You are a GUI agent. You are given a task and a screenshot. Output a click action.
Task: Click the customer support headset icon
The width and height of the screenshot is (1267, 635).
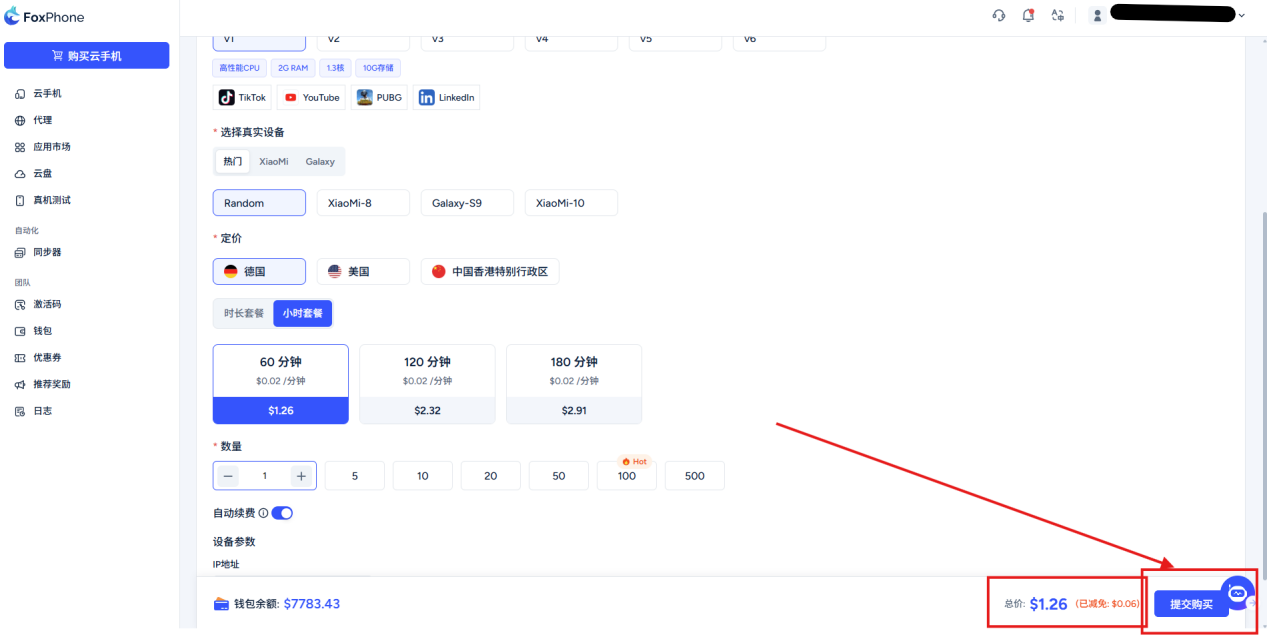998,15
